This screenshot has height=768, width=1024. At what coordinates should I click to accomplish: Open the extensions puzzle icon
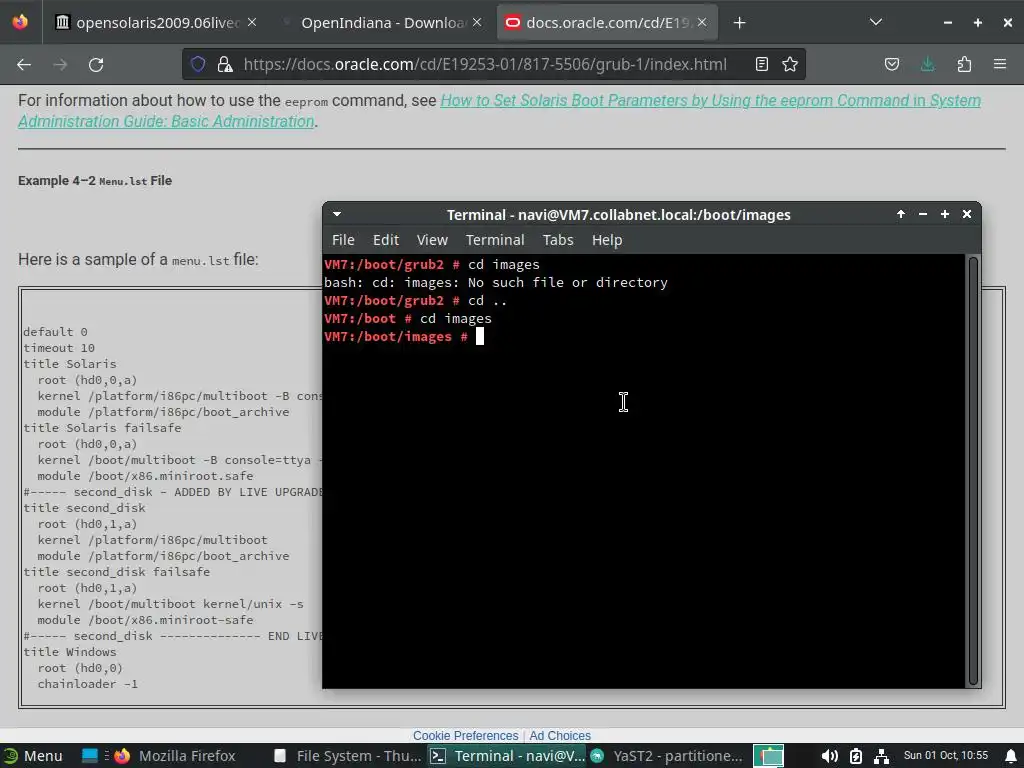964,64
